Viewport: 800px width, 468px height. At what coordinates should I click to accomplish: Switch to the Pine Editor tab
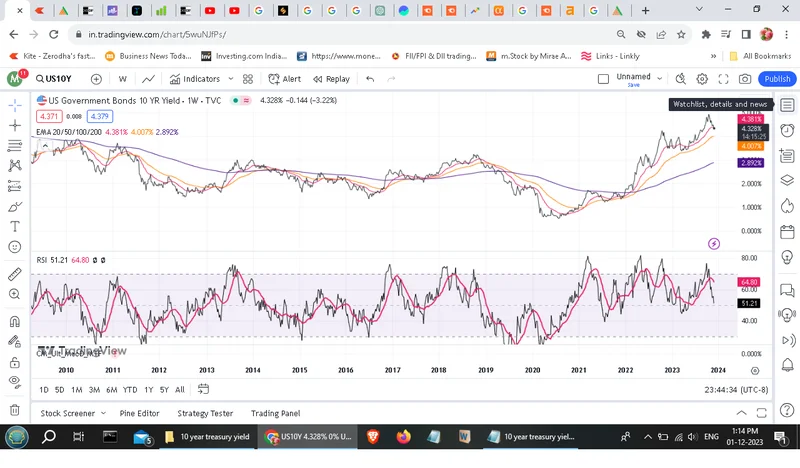pyautogui.click(x=139, y=413)
